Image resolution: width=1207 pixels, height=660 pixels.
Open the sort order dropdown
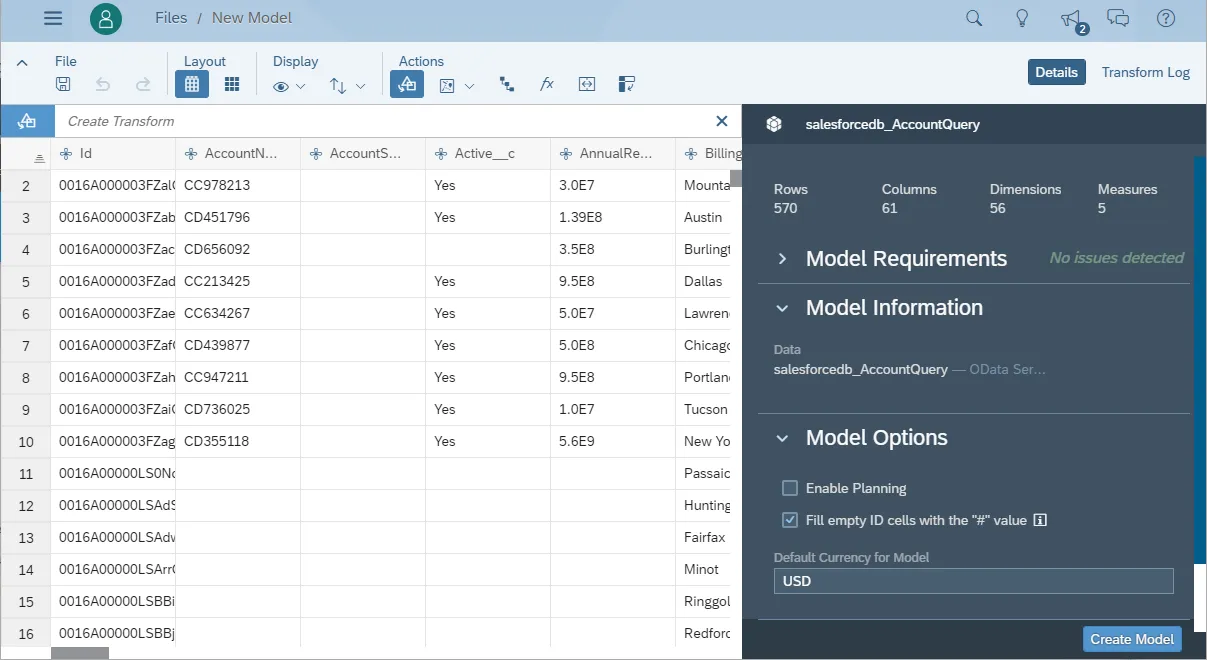[347, 84]
